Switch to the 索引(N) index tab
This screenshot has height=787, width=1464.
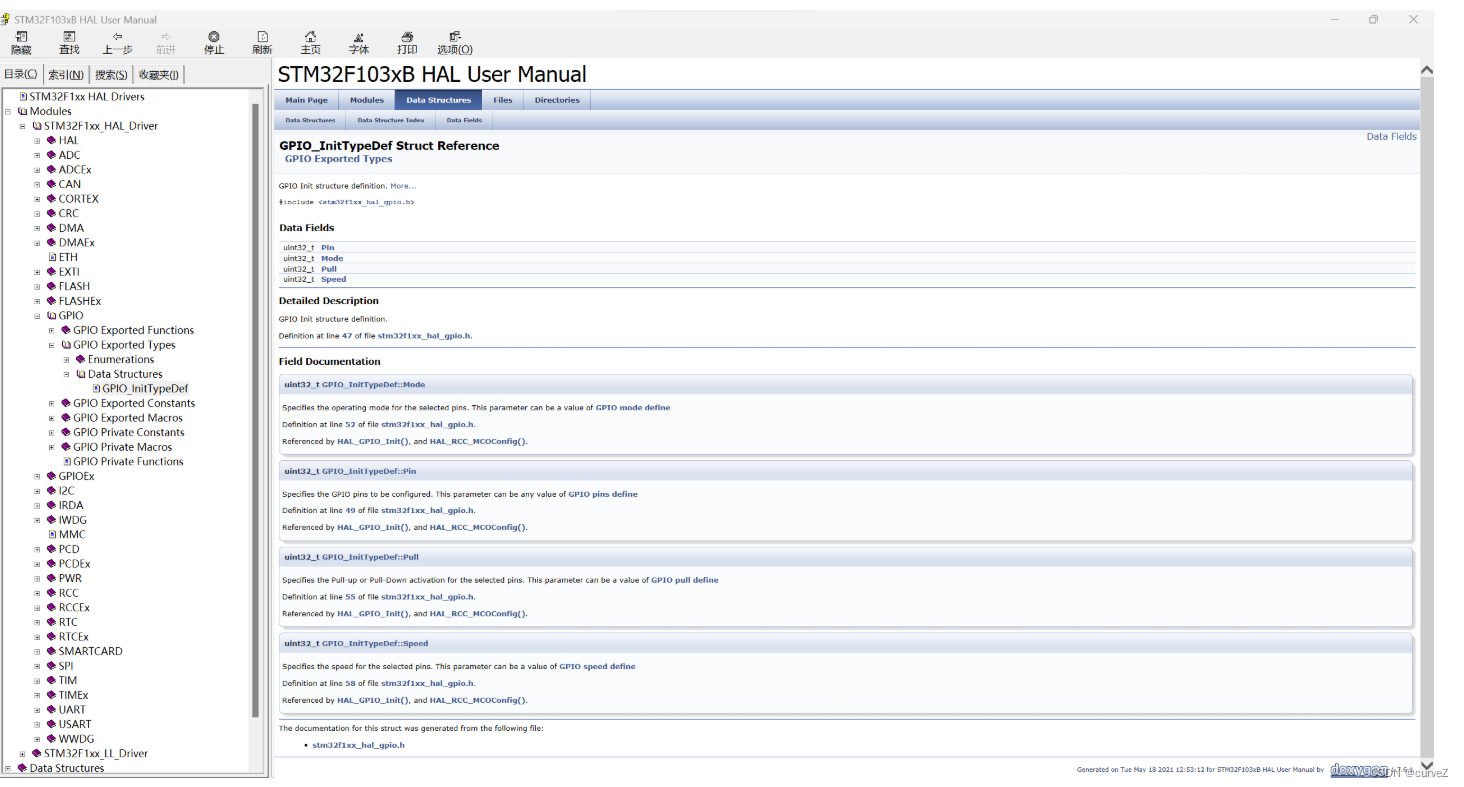[66, 75]
